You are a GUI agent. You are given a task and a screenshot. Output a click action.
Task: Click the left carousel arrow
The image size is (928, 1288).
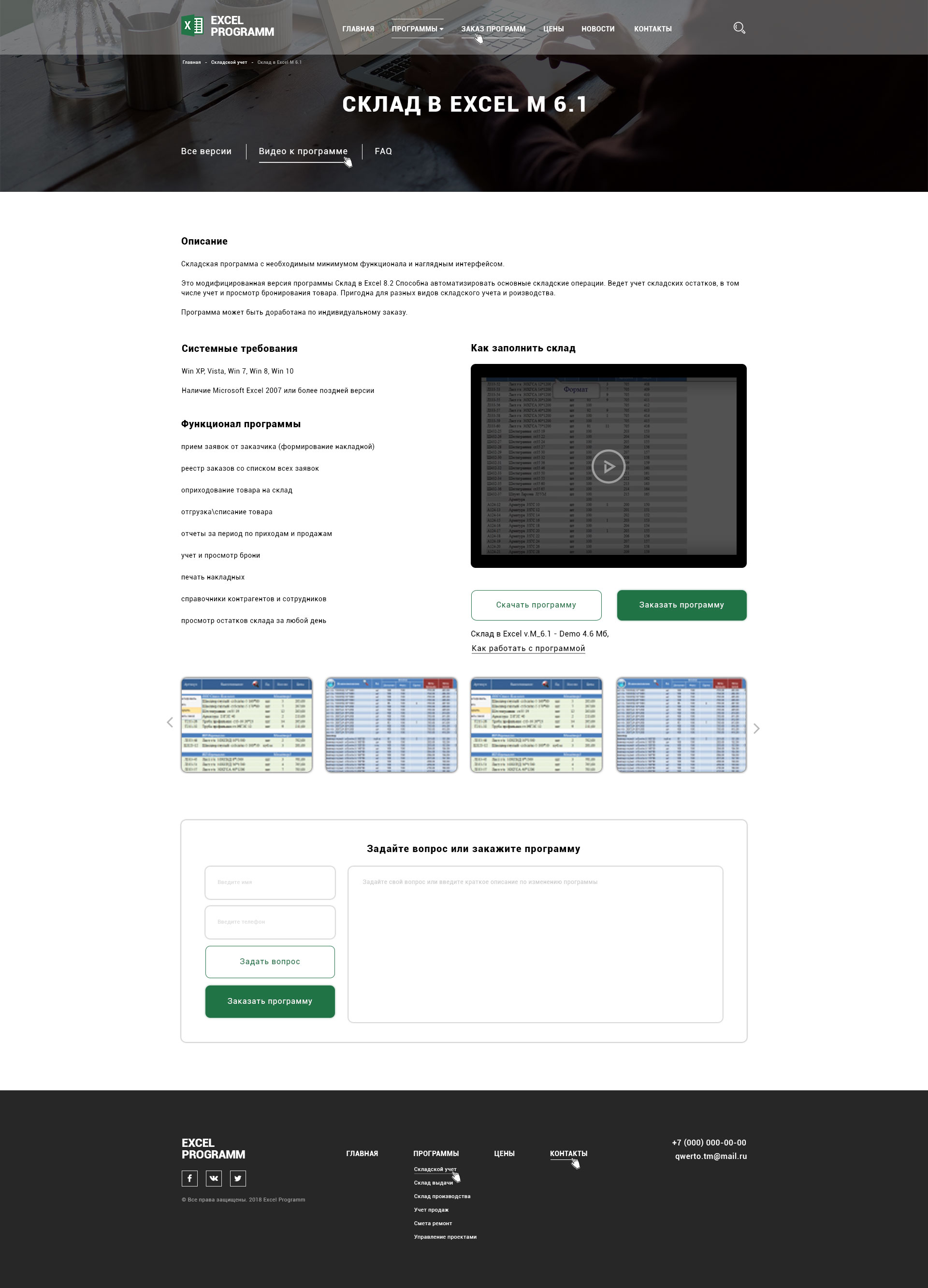coord(170,723)
